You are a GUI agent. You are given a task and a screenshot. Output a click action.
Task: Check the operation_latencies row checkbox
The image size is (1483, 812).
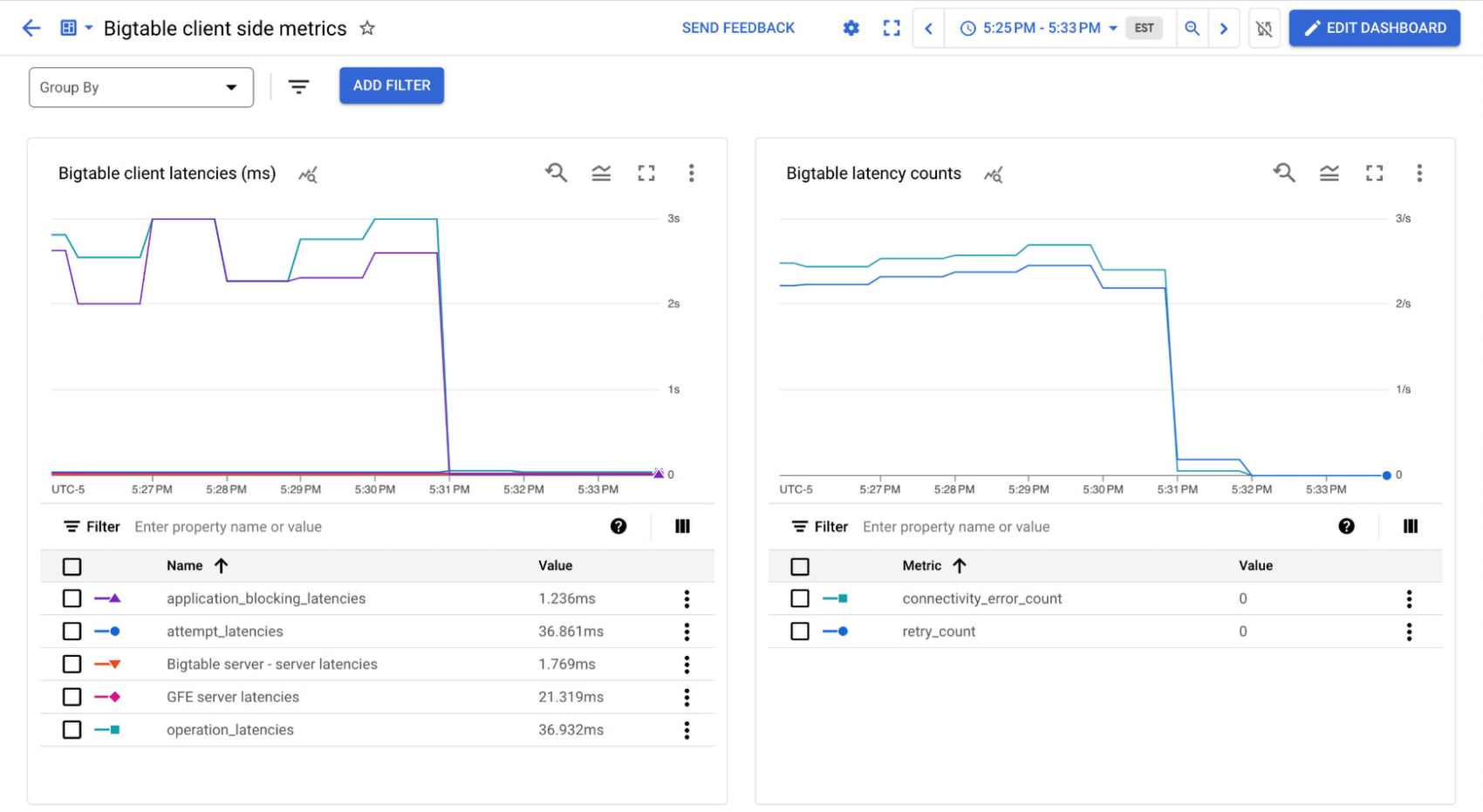click(72, 730)
